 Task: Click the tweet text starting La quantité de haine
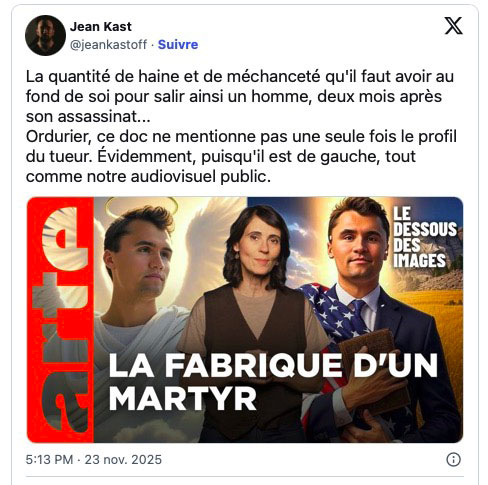click(240, 96)
